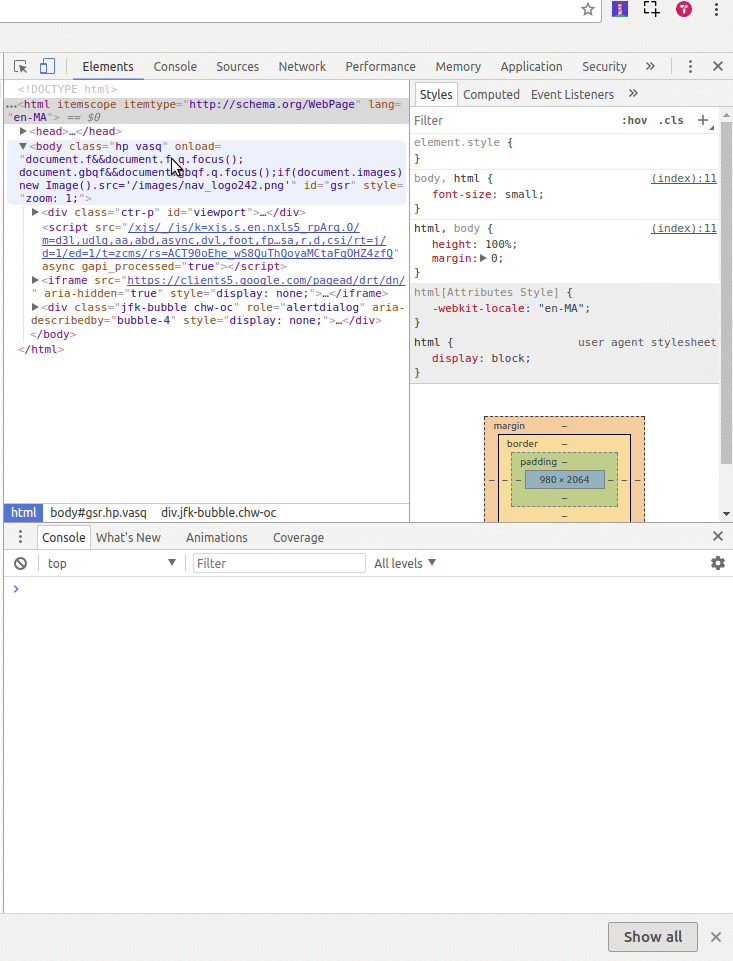Open DevTools three-dot customize menu
Screen dimensions: 733x961
[690, 67]
